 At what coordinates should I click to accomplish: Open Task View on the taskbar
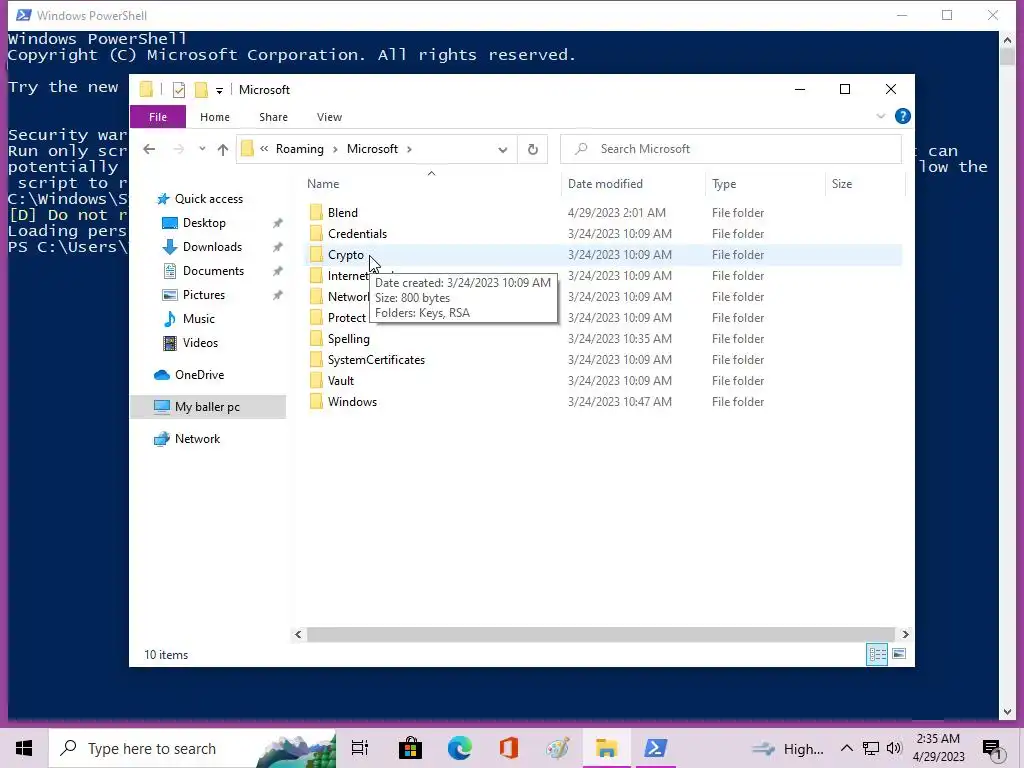point(360,748)
